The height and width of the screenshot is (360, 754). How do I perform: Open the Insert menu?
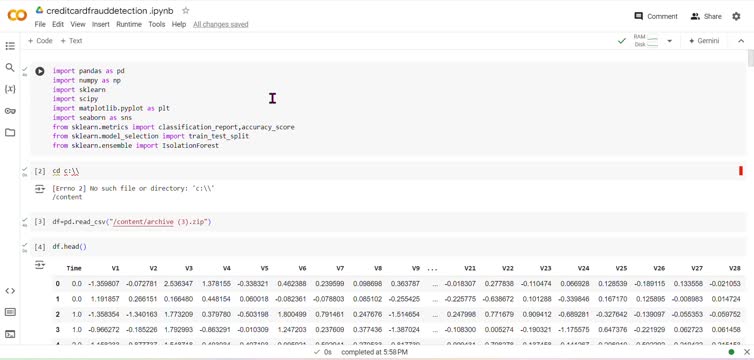pos(101,24)
